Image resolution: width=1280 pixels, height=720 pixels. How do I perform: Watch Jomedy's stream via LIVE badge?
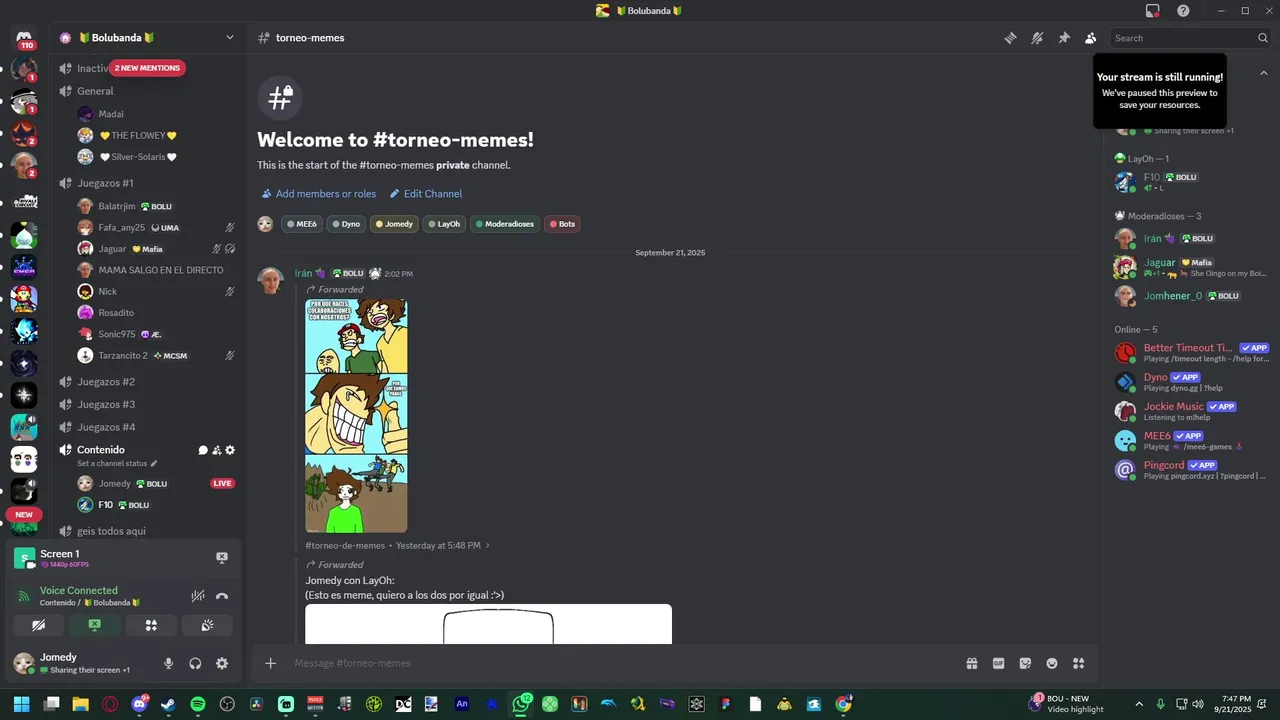point(222,484)
